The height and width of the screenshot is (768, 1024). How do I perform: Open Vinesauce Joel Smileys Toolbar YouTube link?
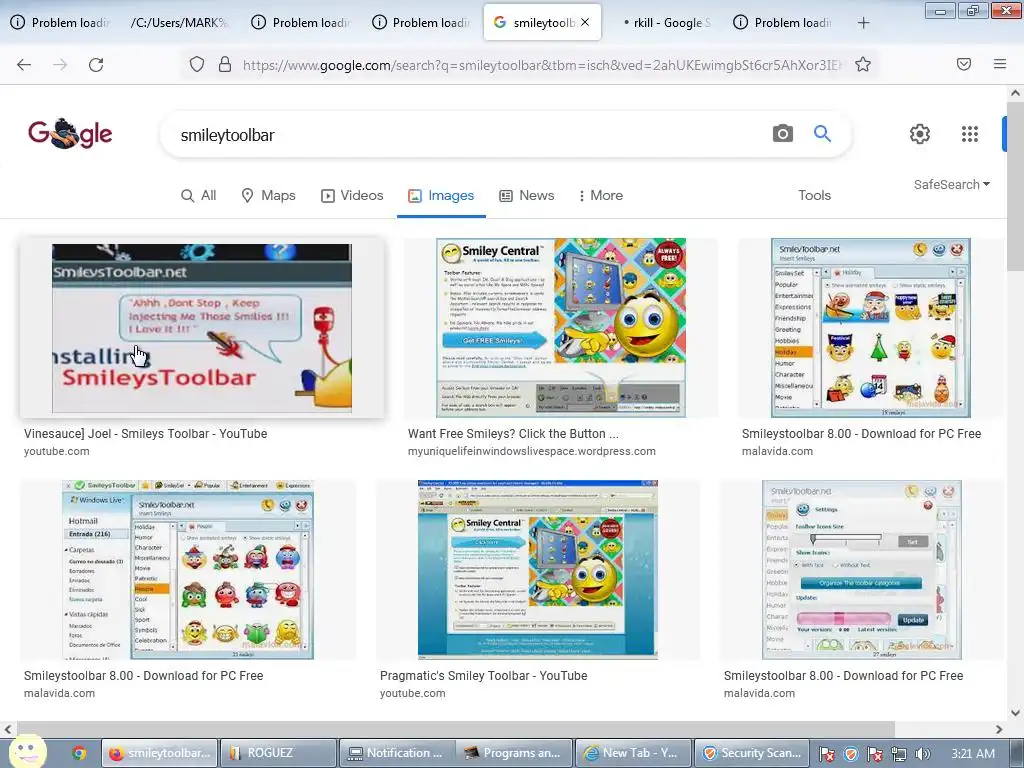[146, 434]
